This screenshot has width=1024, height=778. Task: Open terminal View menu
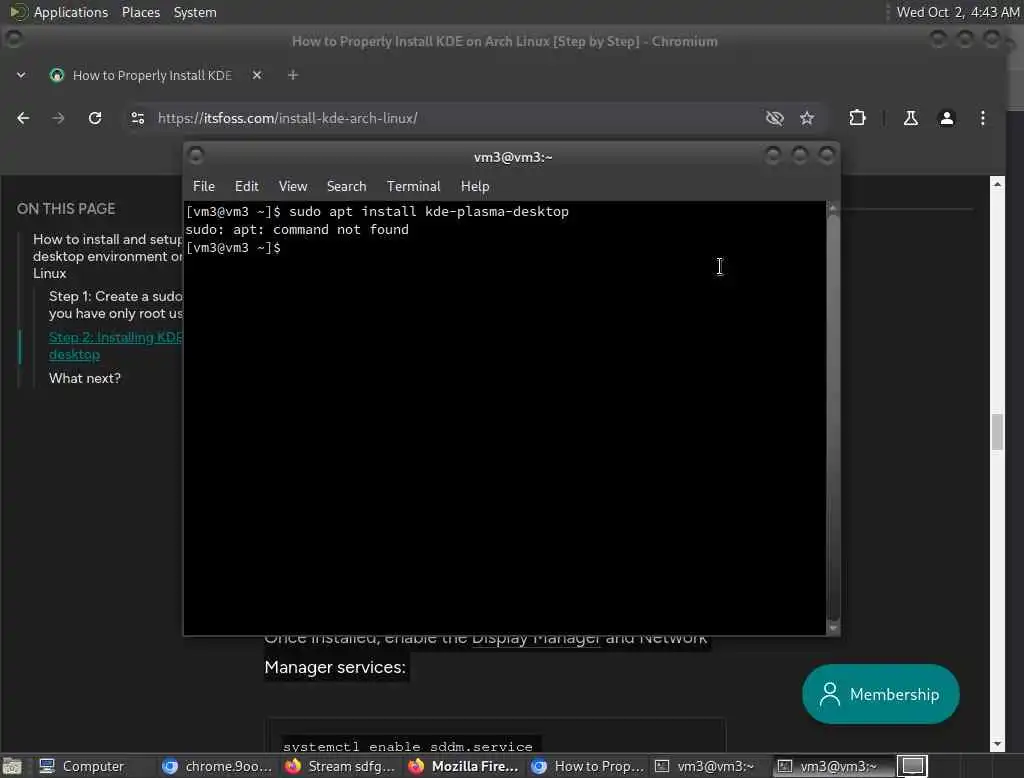click(x=293, y=186)
